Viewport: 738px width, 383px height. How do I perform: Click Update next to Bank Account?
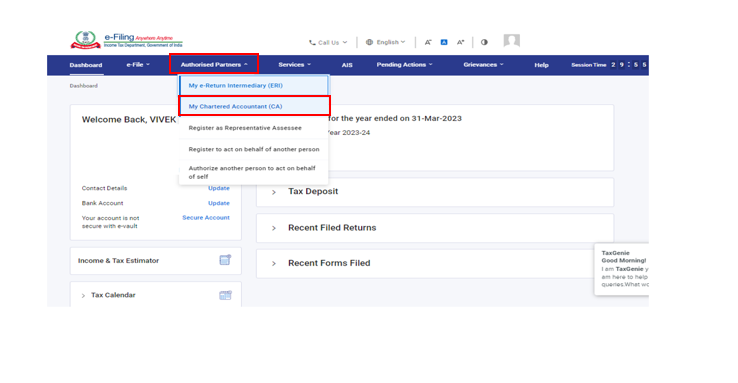[x=219, y=203]
